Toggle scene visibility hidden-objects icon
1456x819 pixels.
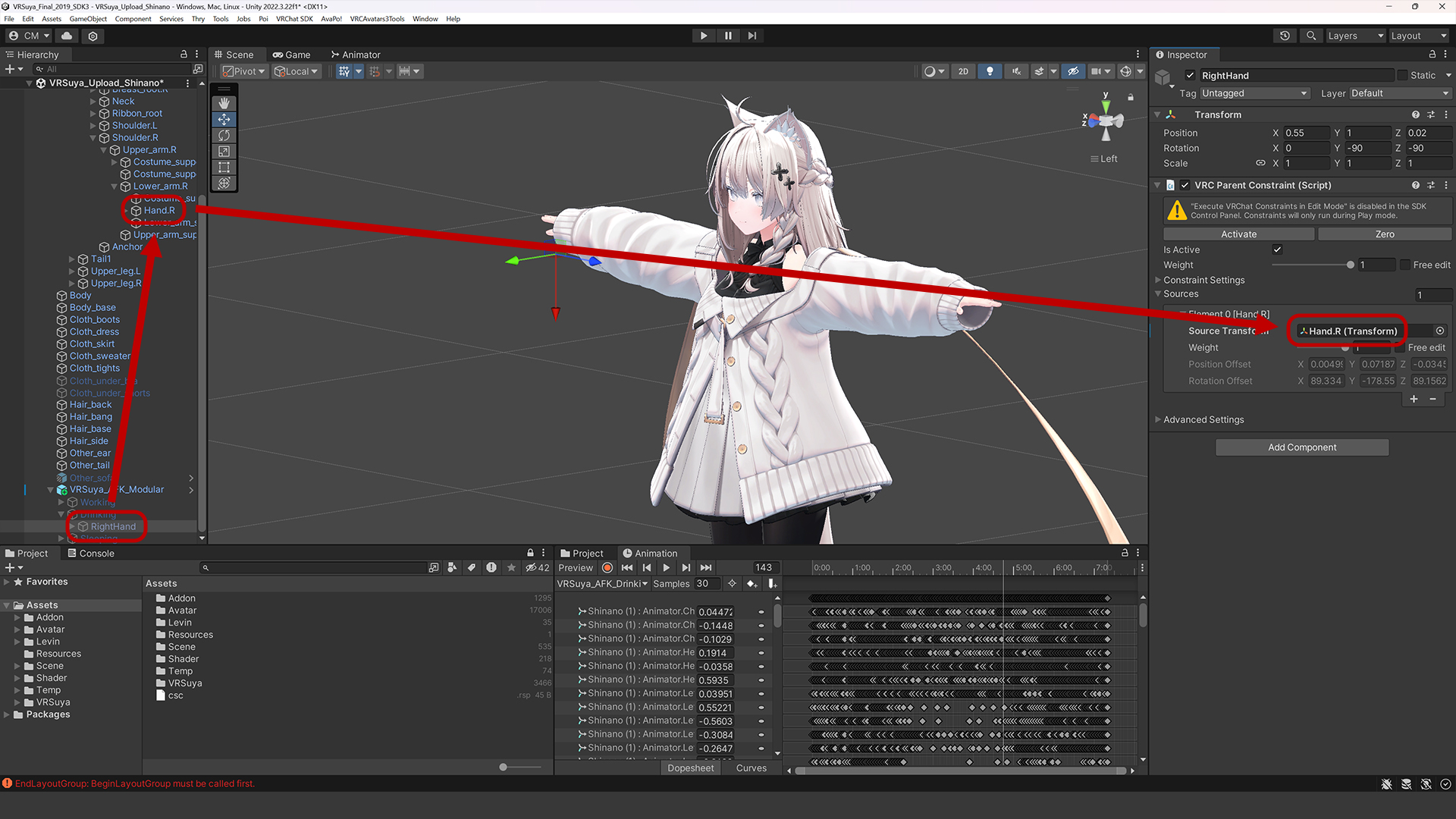1073,71
